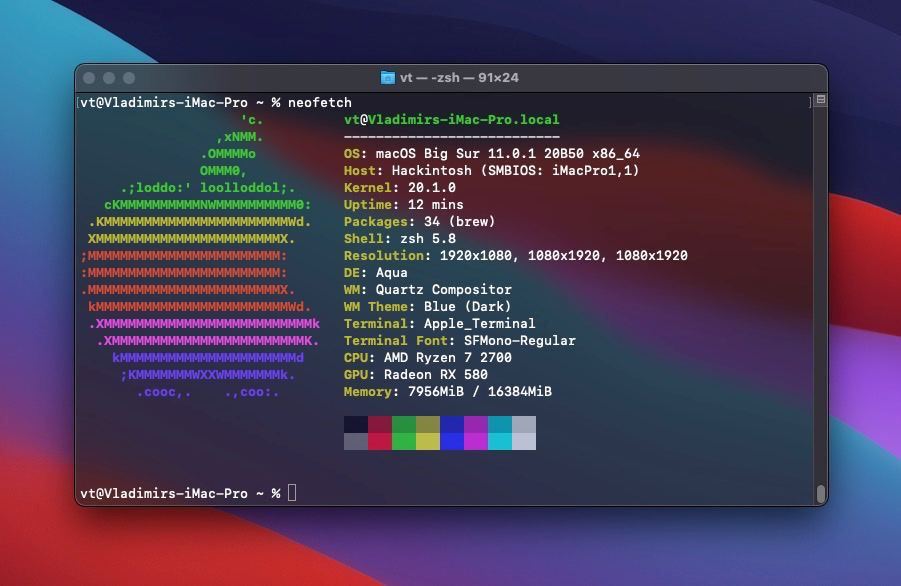Click the dark purple color block
The height and width of the screenshot is (586, 901).
coord(476,425)
